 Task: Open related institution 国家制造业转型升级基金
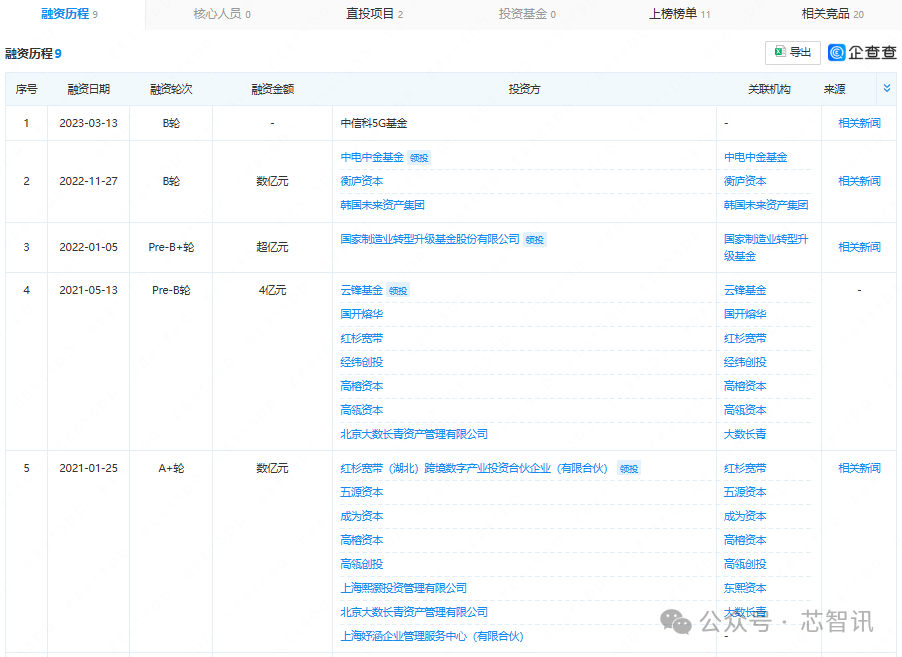coord(766,247)
